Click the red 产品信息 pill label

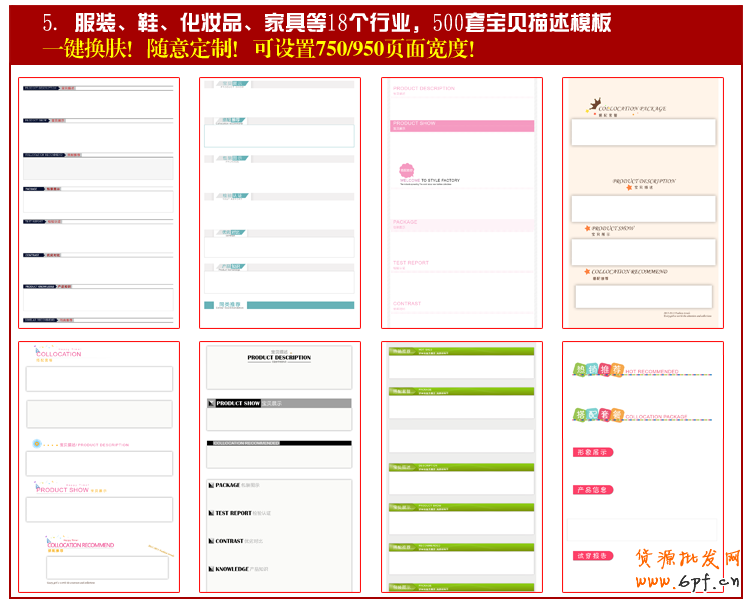(593, 490)
